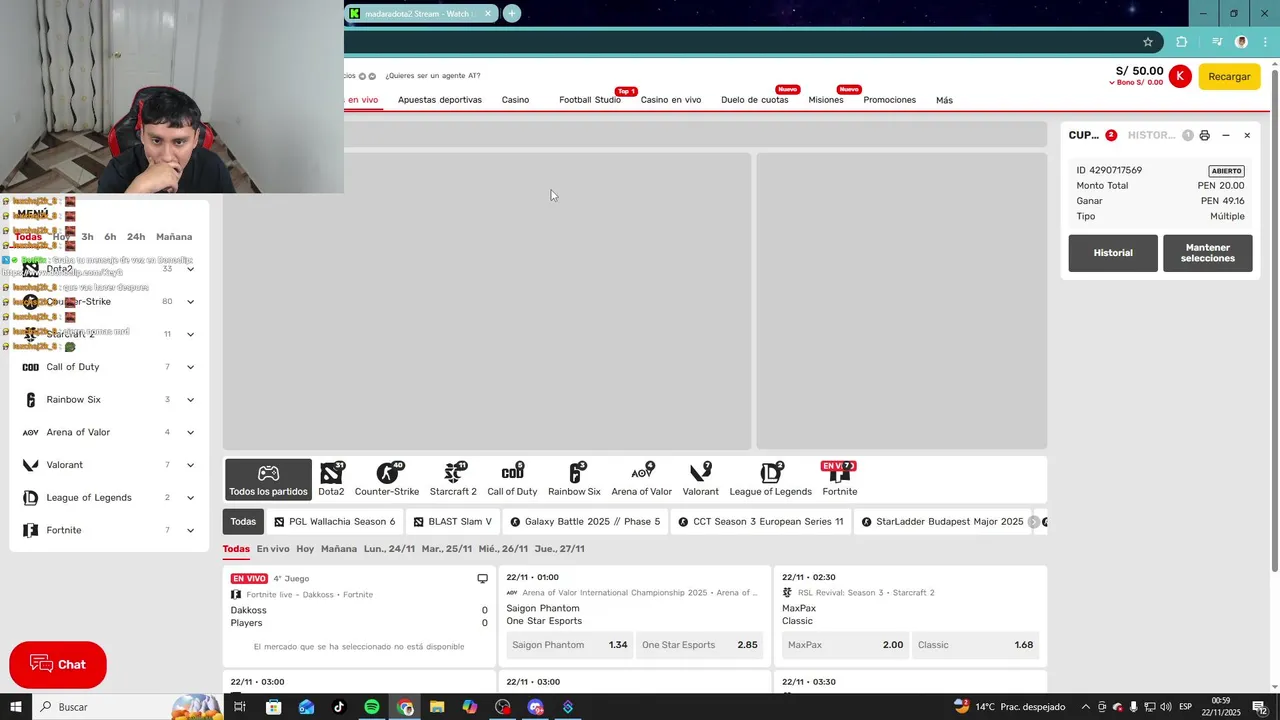Select StarLadder Budapest Major 2025 tournament
This screenshot has width=1280, height=720.
942,522
